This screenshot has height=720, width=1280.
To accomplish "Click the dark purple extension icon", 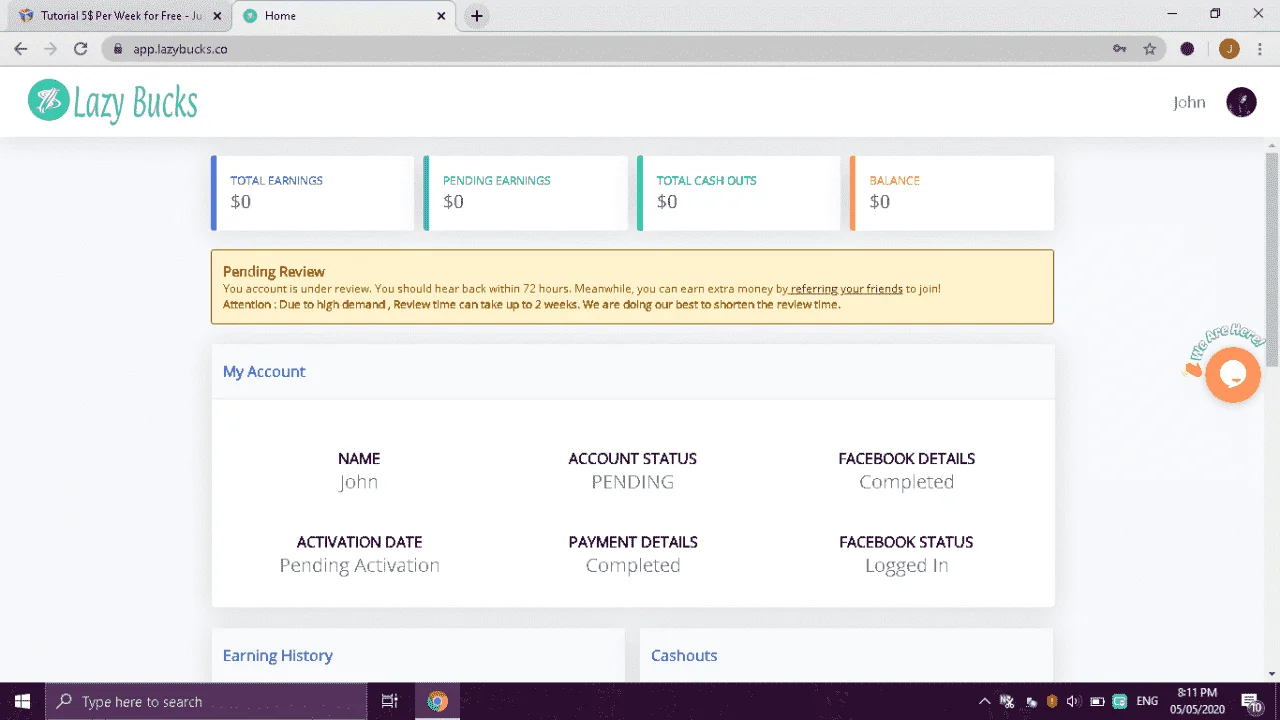I will pyautogui.click(x=1187, y=48).
